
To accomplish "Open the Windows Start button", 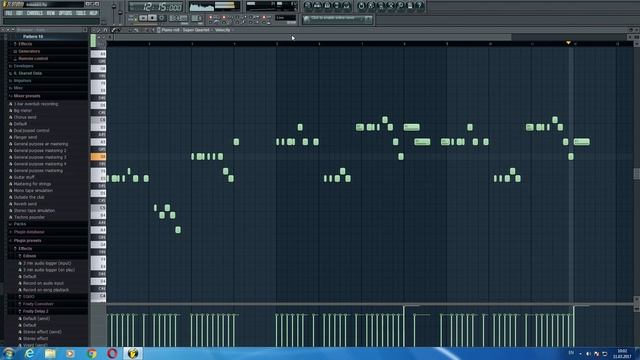I will pos(9,353).
